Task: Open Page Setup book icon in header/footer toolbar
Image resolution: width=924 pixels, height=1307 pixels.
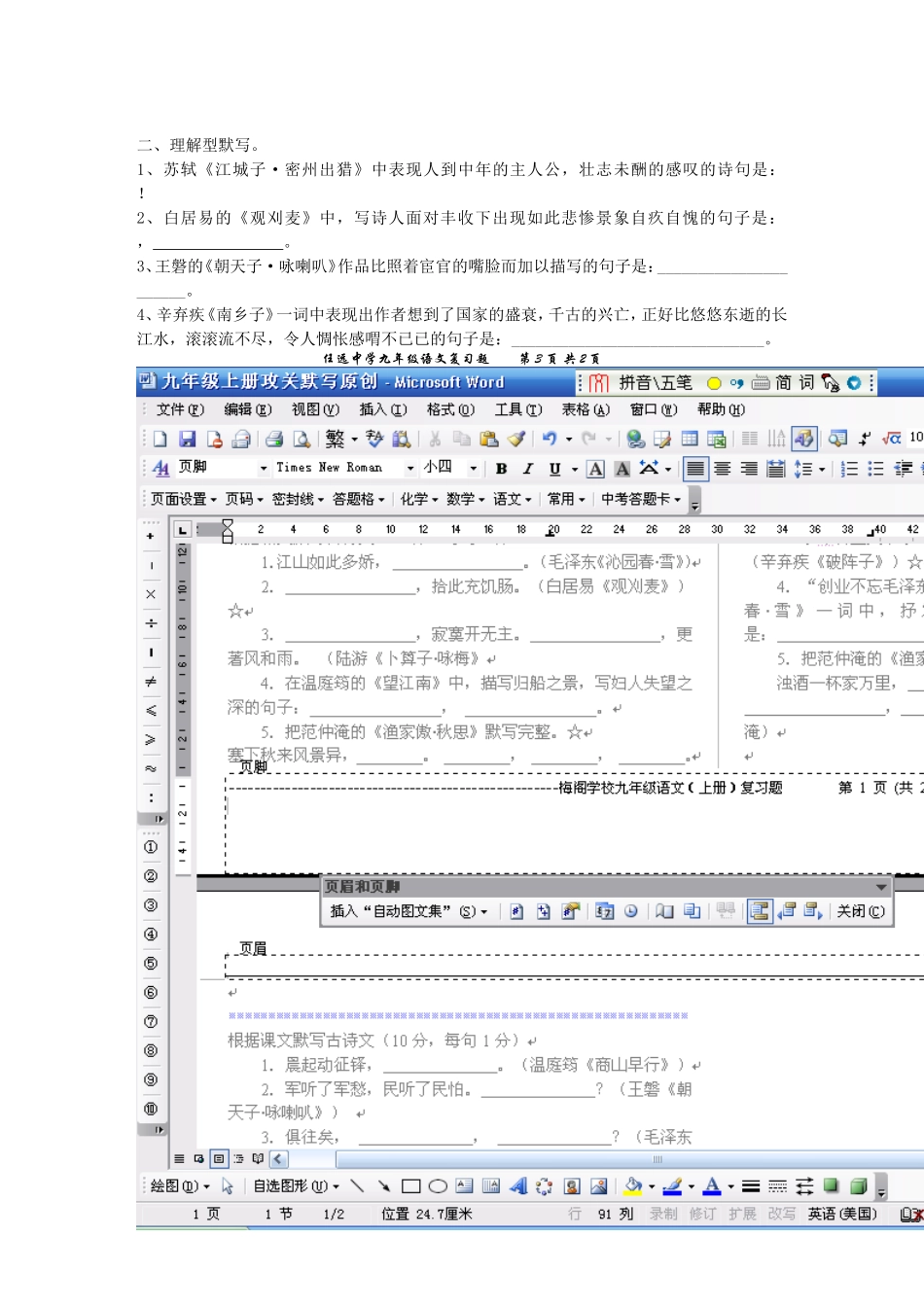Action: tap(664, 911)
